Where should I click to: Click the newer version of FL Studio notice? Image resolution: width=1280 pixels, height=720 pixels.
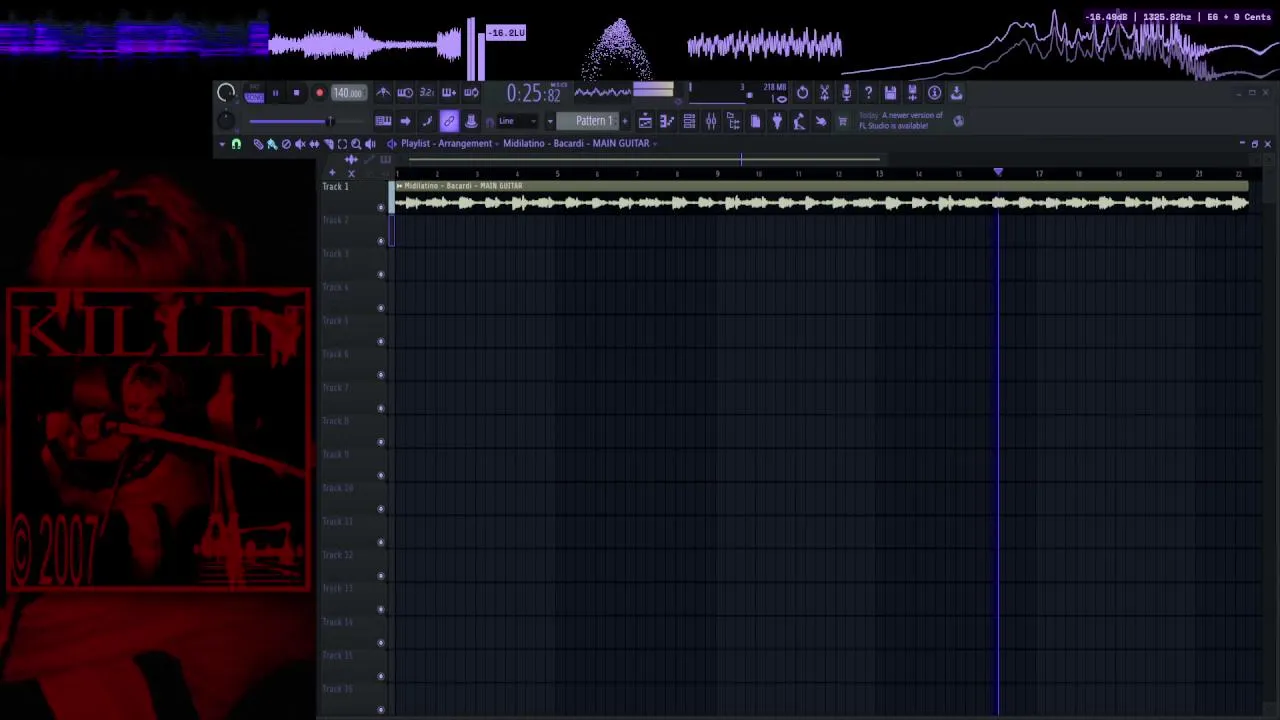pos(900,121)
